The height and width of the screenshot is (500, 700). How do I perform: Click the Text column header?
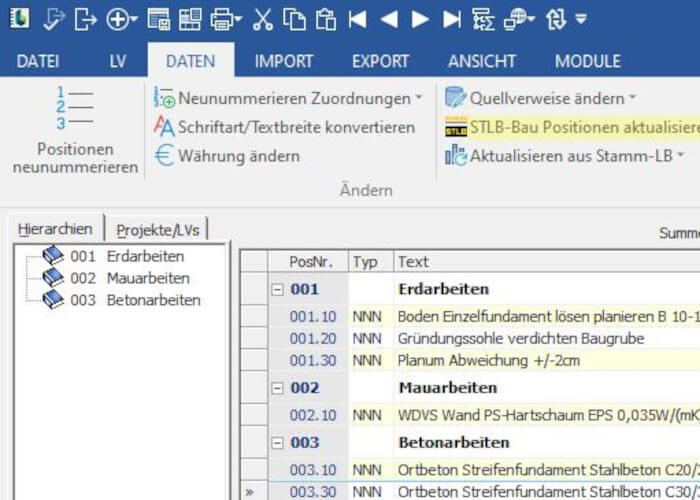click(x=547, y=262)
